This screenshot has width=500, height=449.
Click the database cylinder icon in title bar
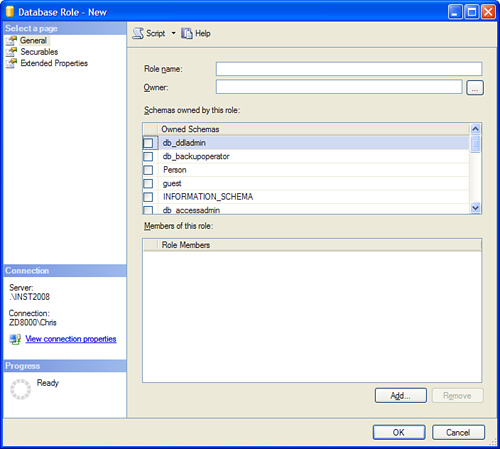tap(10, 11)
